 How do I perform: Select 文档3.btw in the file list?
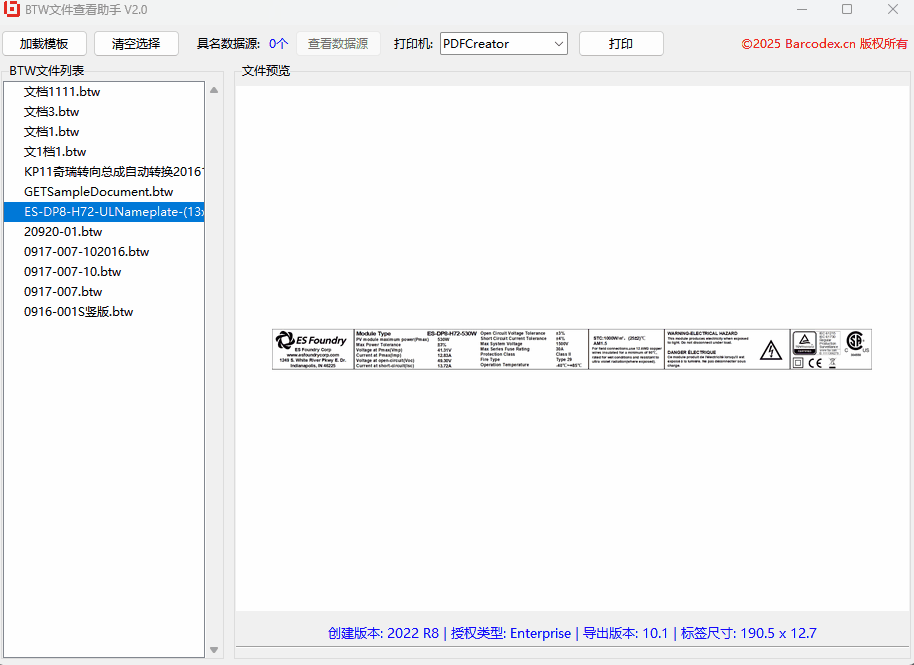tap(104, 111)
